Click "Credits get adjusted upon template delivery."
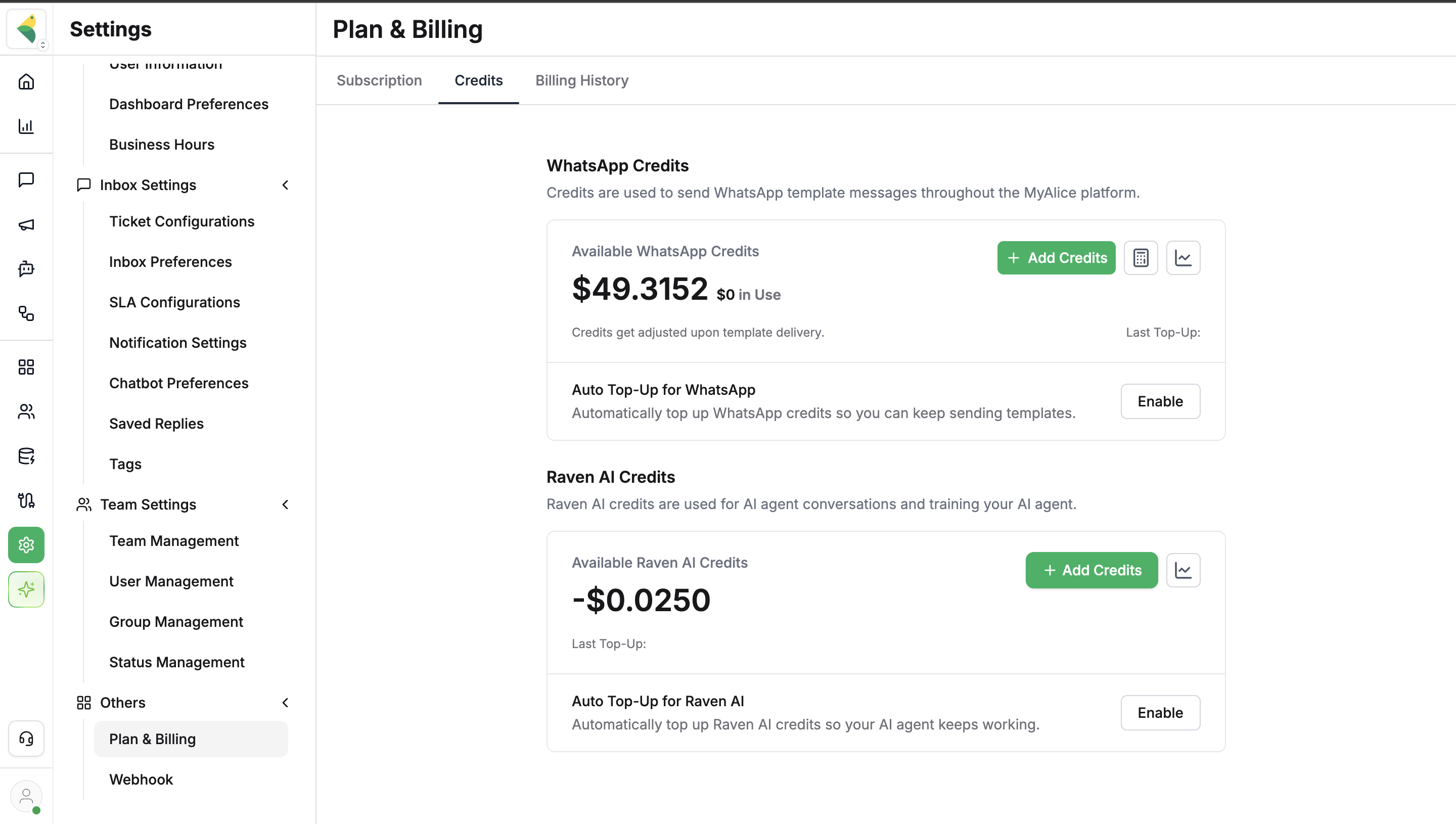This screenshot has width=1456, height=824. tap(698, 332)
